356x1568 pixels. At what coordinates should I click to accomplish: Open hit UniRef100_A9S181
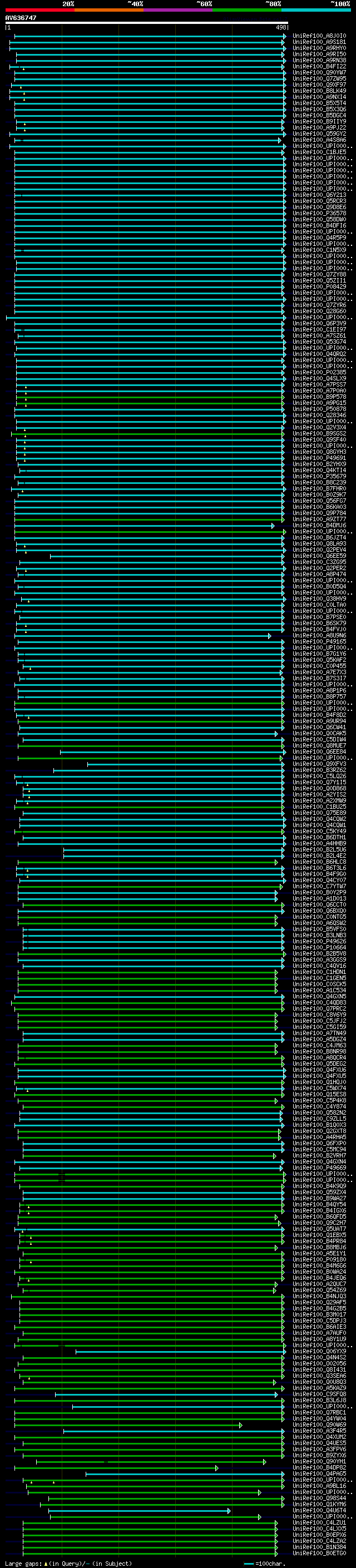coord(319,42)
